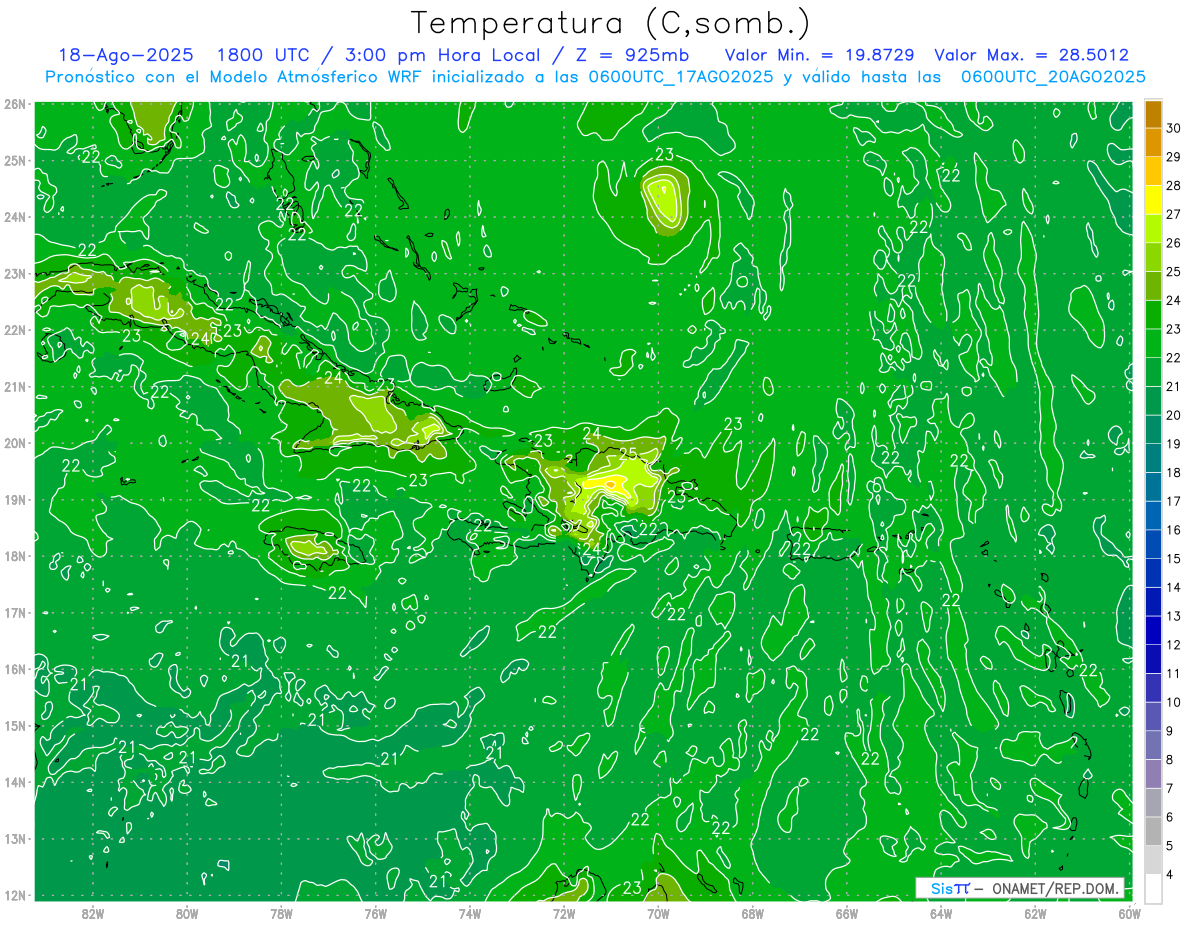Click the longitude axis label "72W"
The width and height of the screenshot is (1200, 927).
click(x=563, y=913)
